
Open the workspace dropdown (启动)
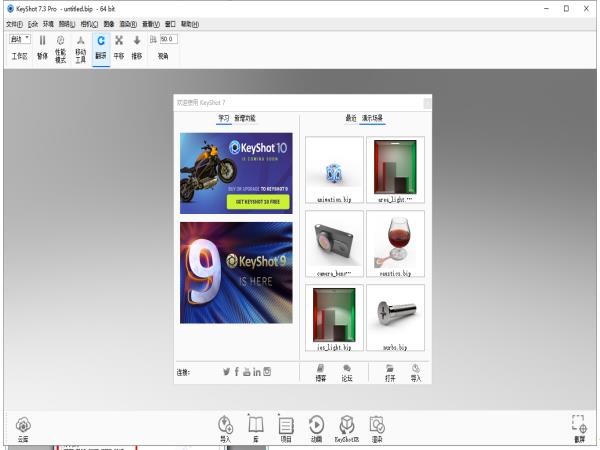(x=20, y=39)
